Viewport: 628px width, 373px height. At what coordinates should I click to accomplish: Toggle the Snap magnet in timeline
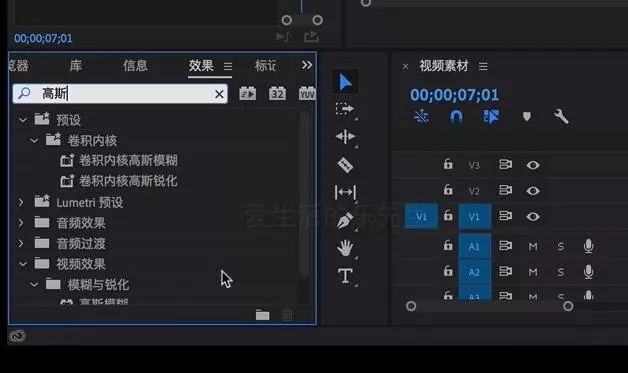pos(456,117)
